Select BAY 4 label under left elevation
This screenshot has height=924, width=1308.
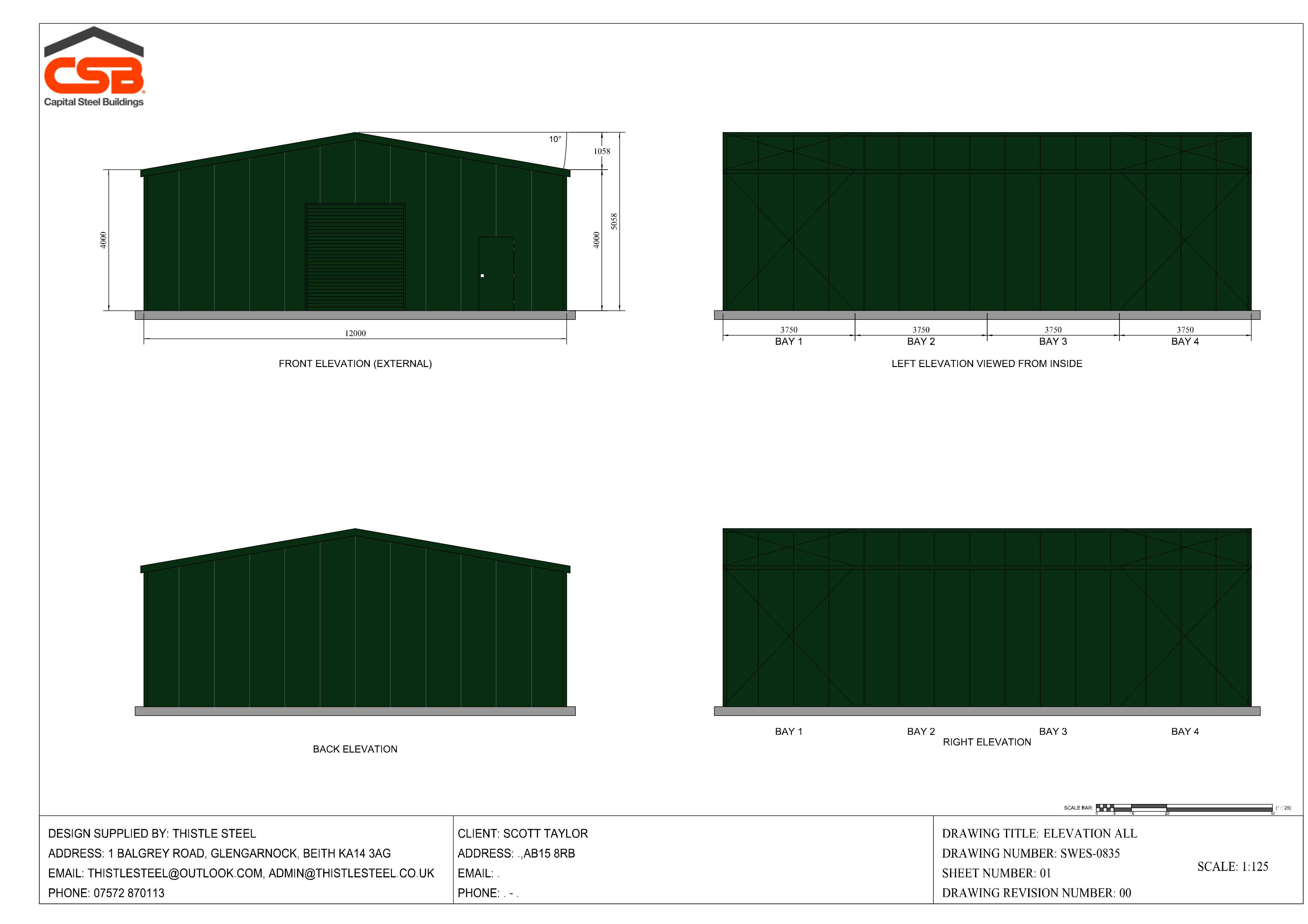coord(1185,342)
